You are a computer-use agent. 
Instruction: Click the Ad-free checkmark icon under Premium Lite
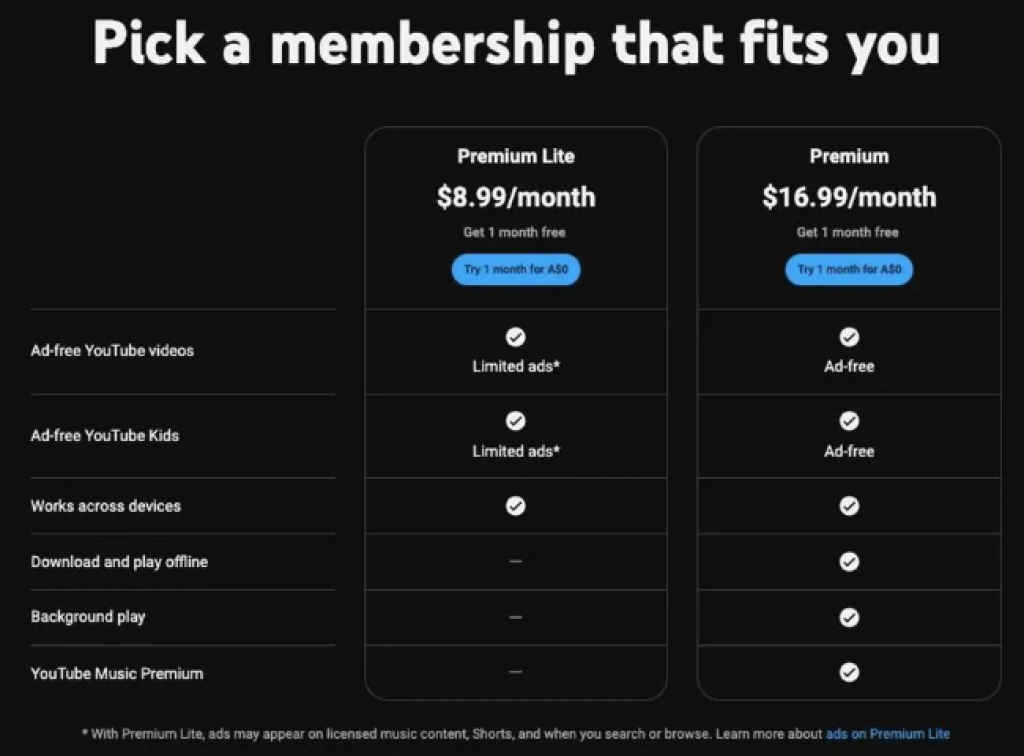pos(516,337)
